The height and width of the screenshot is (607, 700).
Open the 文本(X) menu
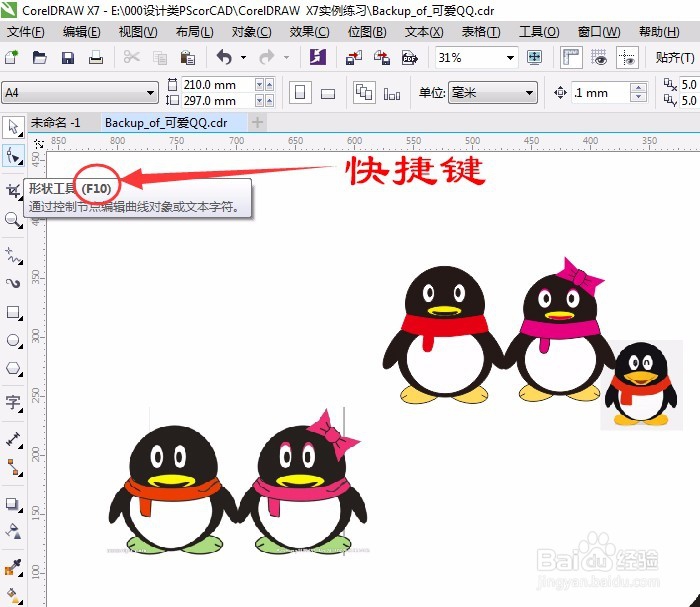(424, 32)
